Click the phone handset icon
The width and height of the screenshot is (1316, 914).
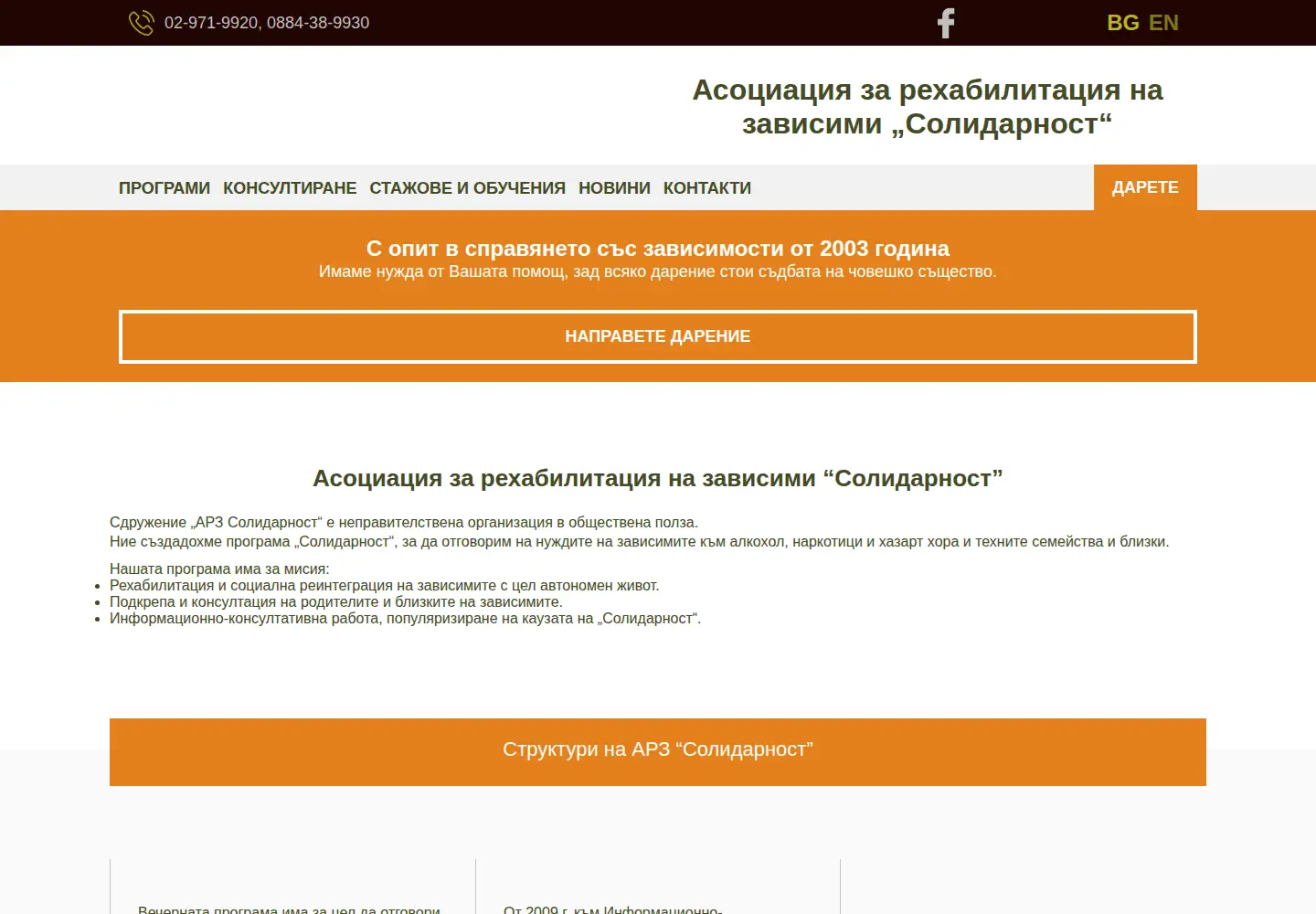point(141,23)
